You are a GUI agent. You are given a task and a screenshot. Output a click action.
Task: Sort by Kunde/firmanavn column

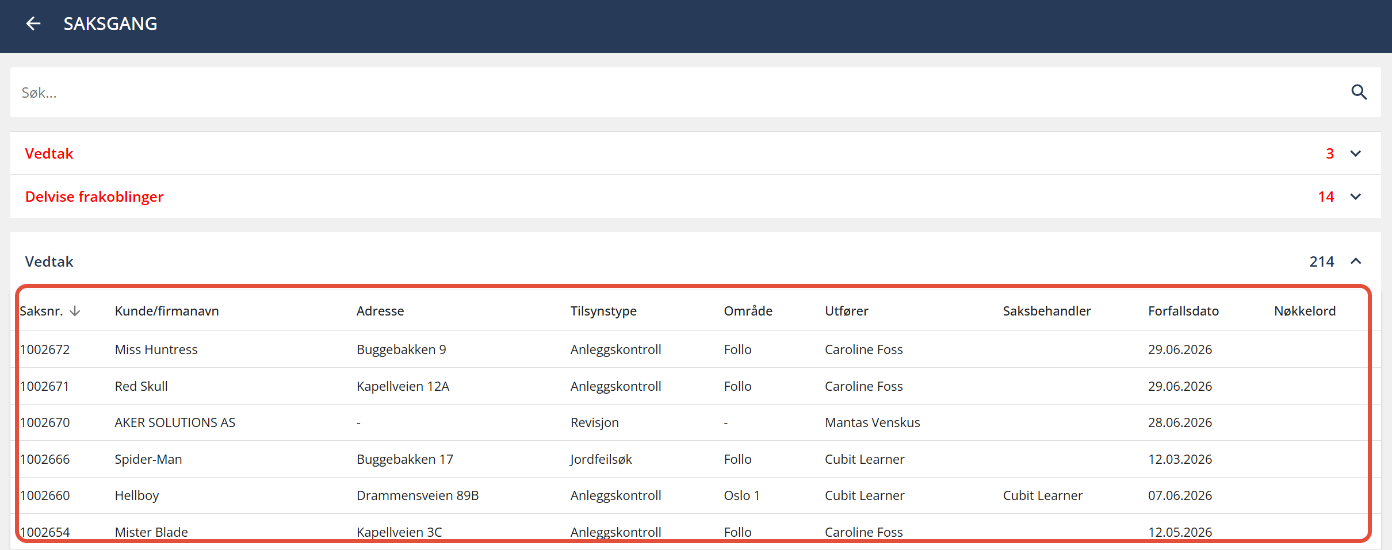(167, 311)
